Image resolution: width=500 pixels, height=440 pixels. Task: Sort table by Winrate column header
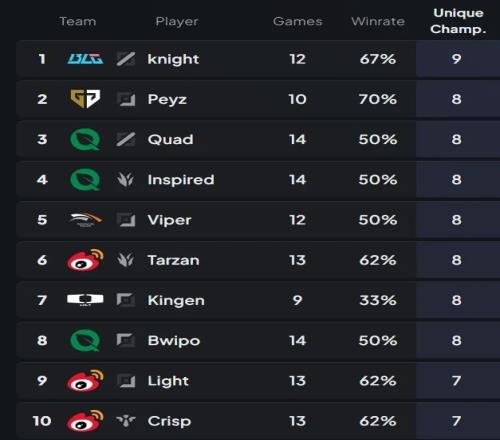click(x=378, y=21)
